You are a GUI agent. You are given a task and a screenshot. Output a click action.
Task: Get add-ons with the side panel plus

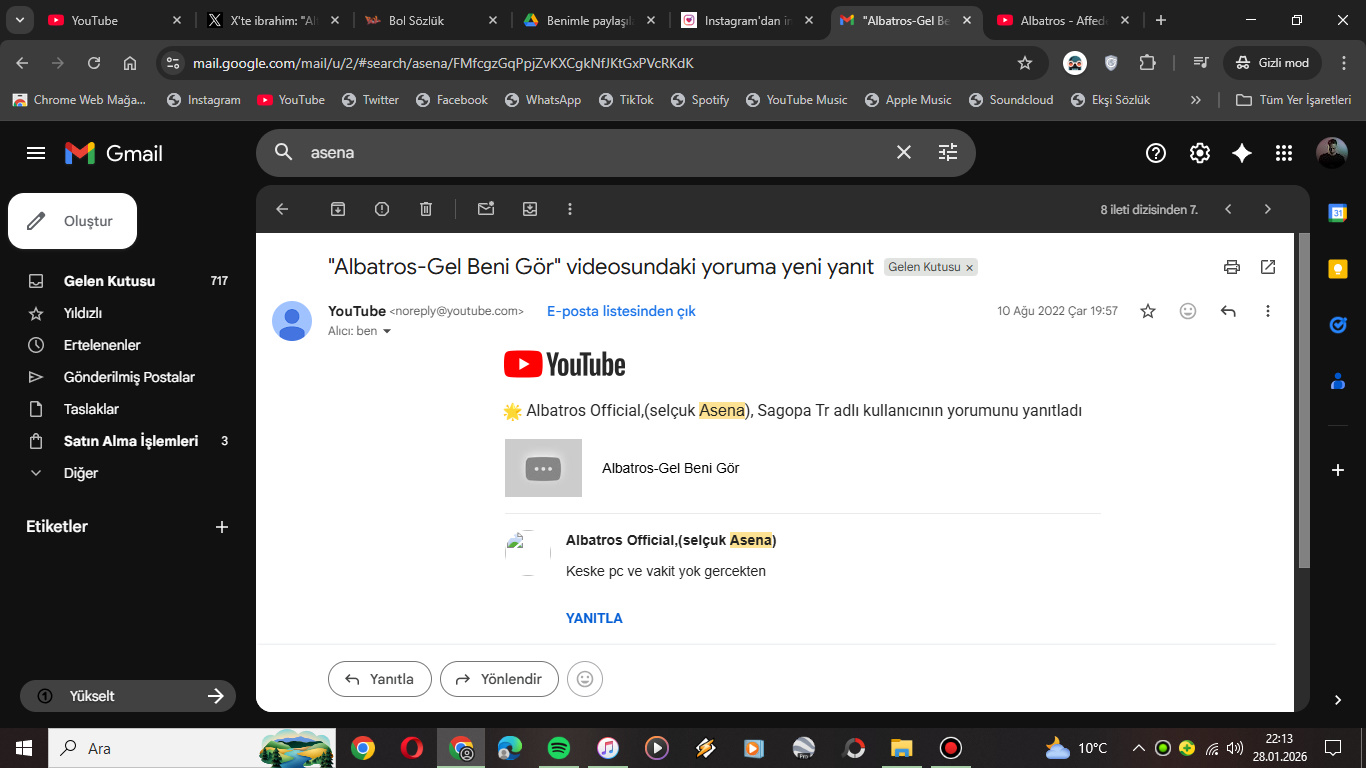click(x=1338, y=470)
